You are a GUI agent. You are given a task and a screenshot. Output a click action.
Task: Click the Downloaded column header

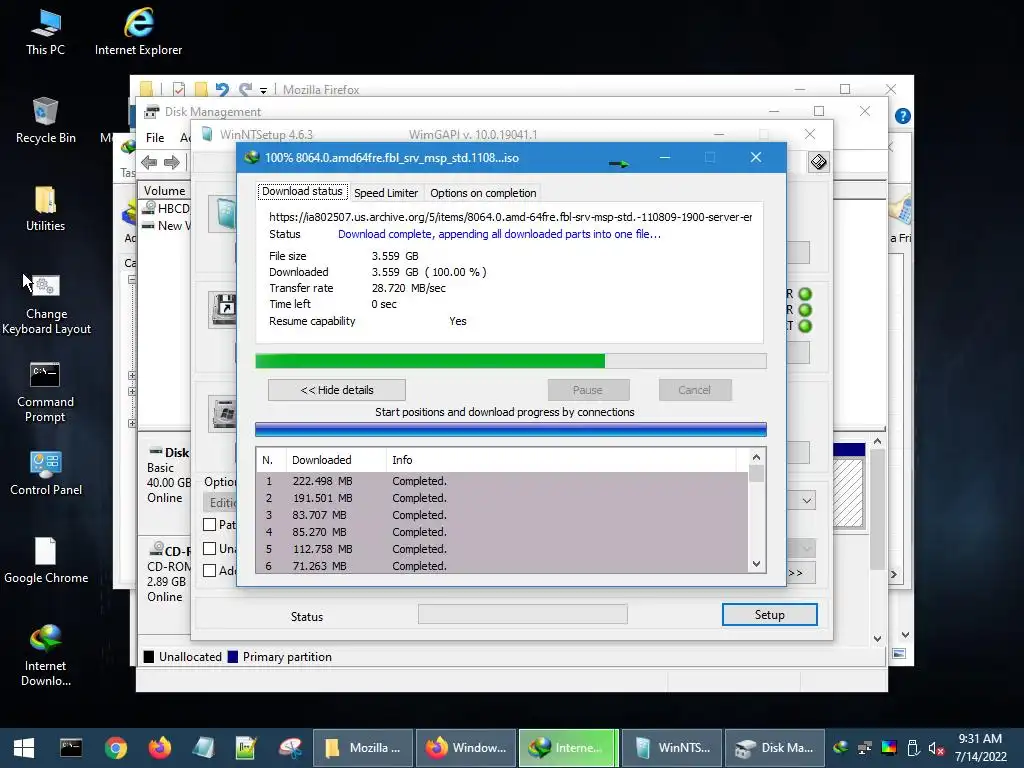pyautogui.click(x=336, y=460)
